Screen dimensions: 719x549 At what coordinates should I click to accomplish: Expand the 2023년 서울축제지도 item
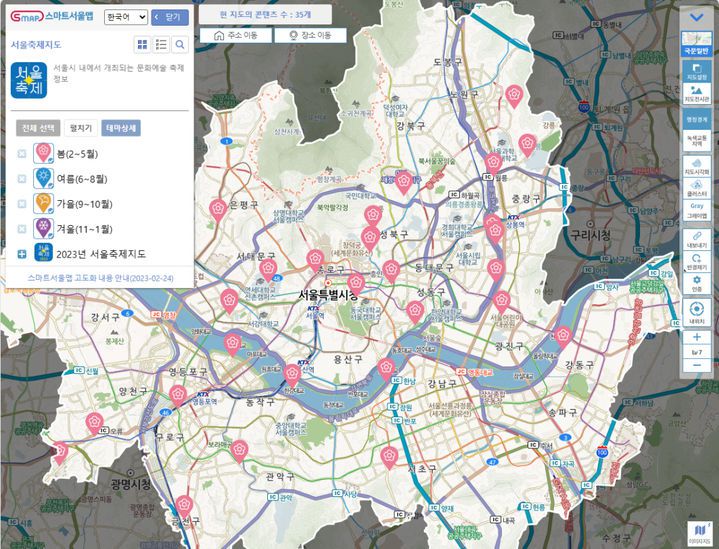(22, 254)
